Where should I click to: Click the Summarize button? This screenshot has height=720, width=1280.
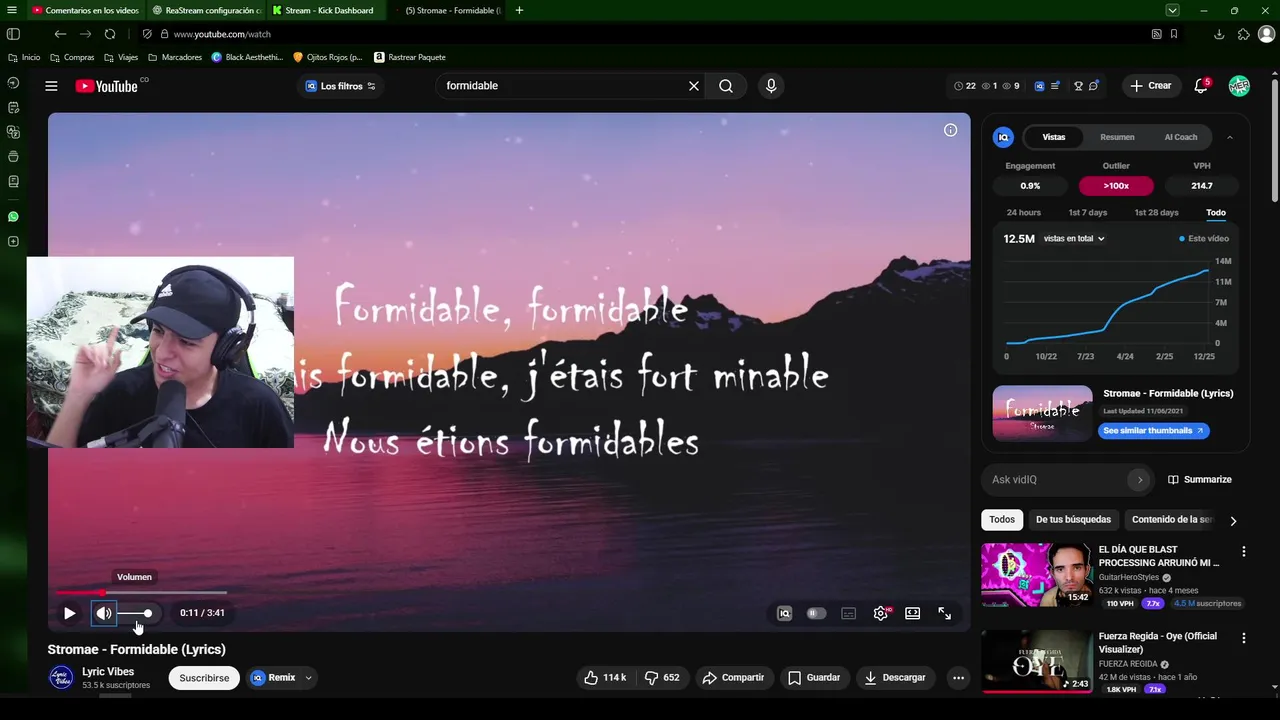[x=1200, y=480]
